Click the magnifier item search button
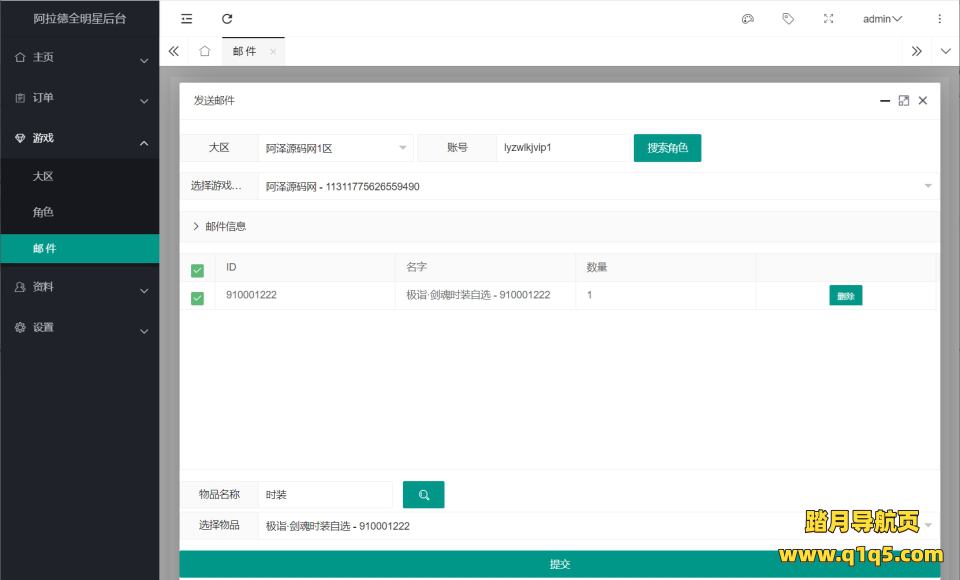Image resolution: width=960 pixels, height=580 pixels. coord(423,495)
